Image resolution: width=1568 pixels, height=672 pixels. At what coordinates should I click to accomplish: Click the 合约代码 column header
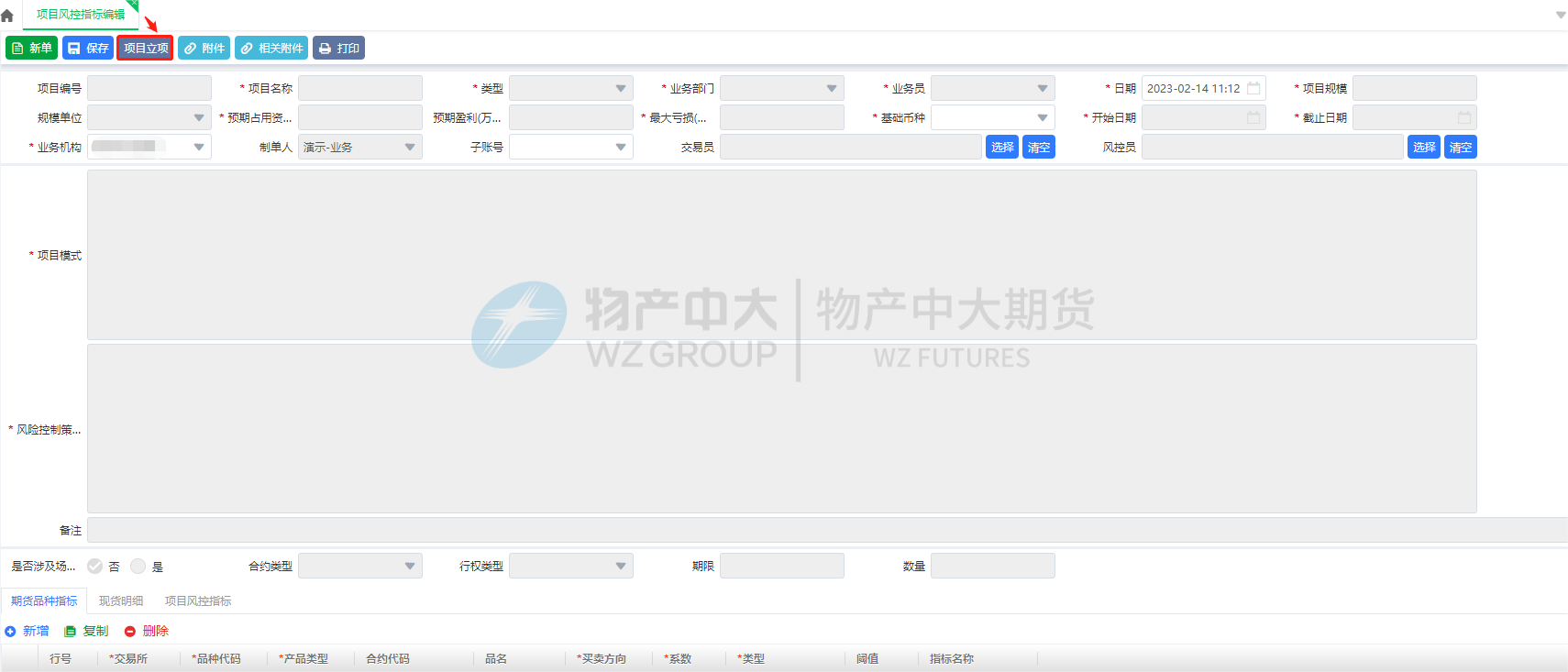tap(388, 658)
